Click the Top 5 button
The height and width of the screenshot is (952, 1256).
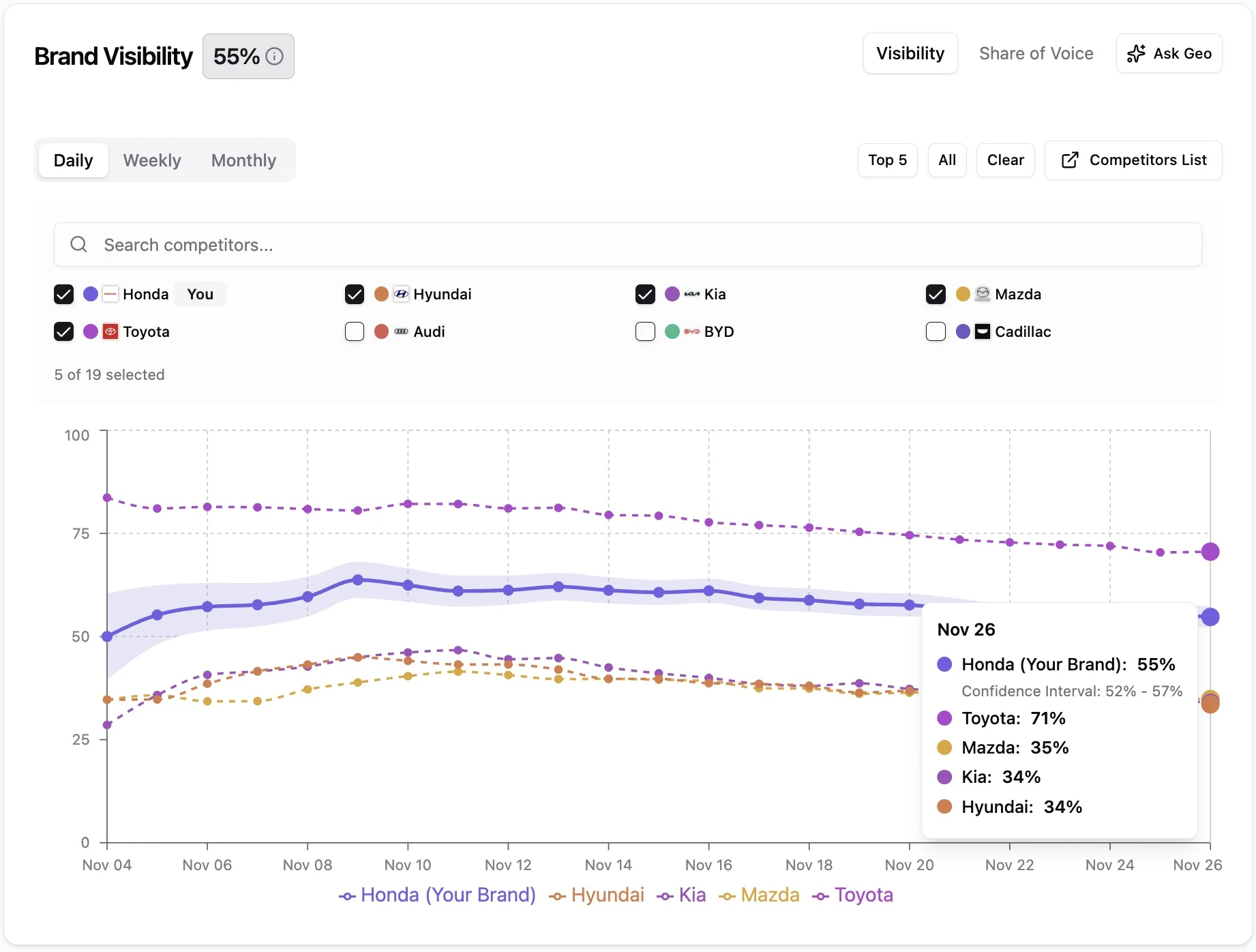coord(887,160)
